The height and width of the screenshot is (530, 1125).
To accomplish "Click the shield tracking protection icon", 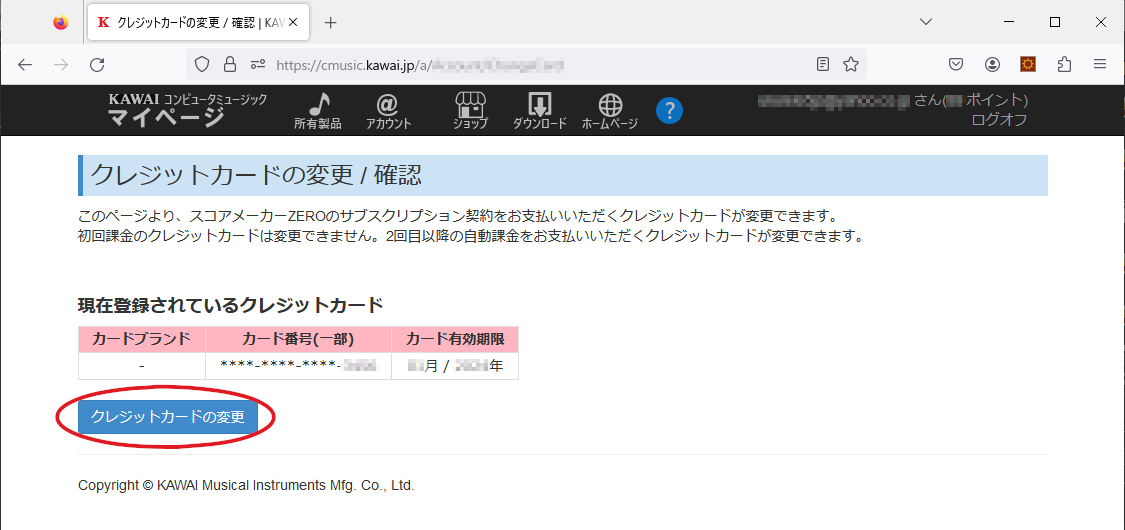I will pyautogui.click(x=202, y=65).
